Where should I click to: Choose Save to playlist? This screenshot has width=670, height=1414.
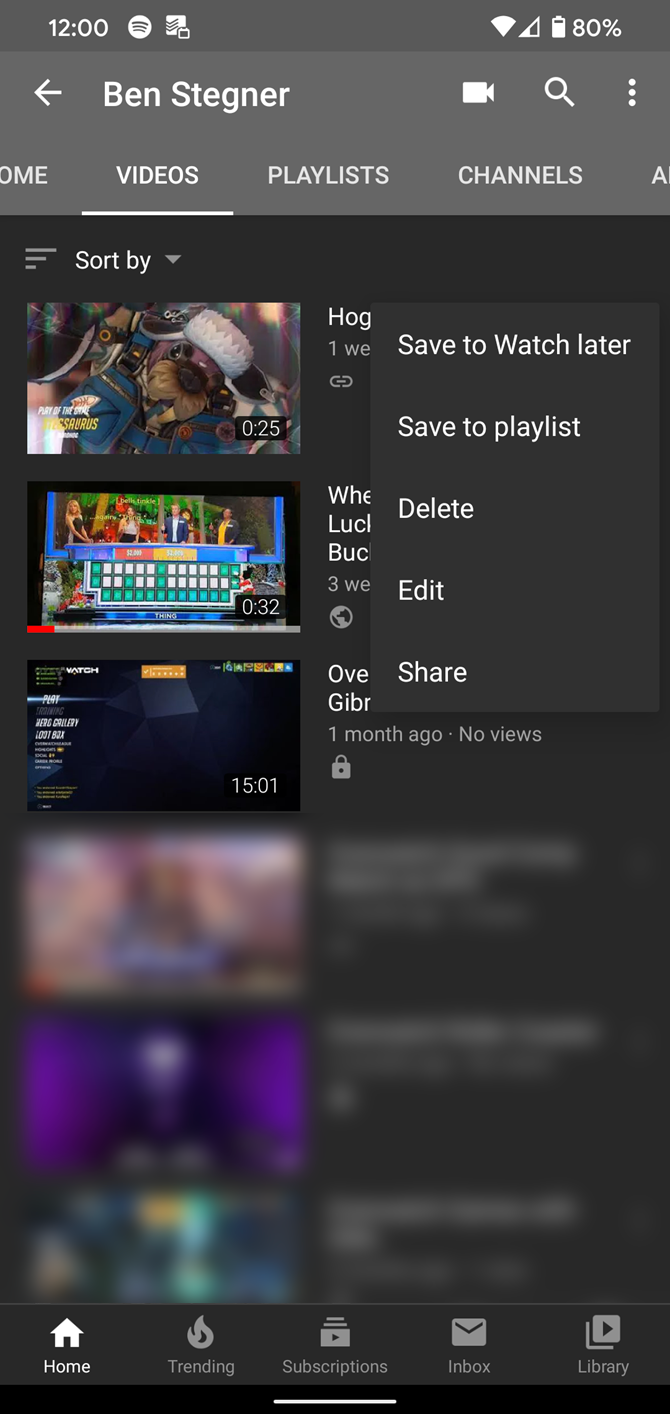514,427
